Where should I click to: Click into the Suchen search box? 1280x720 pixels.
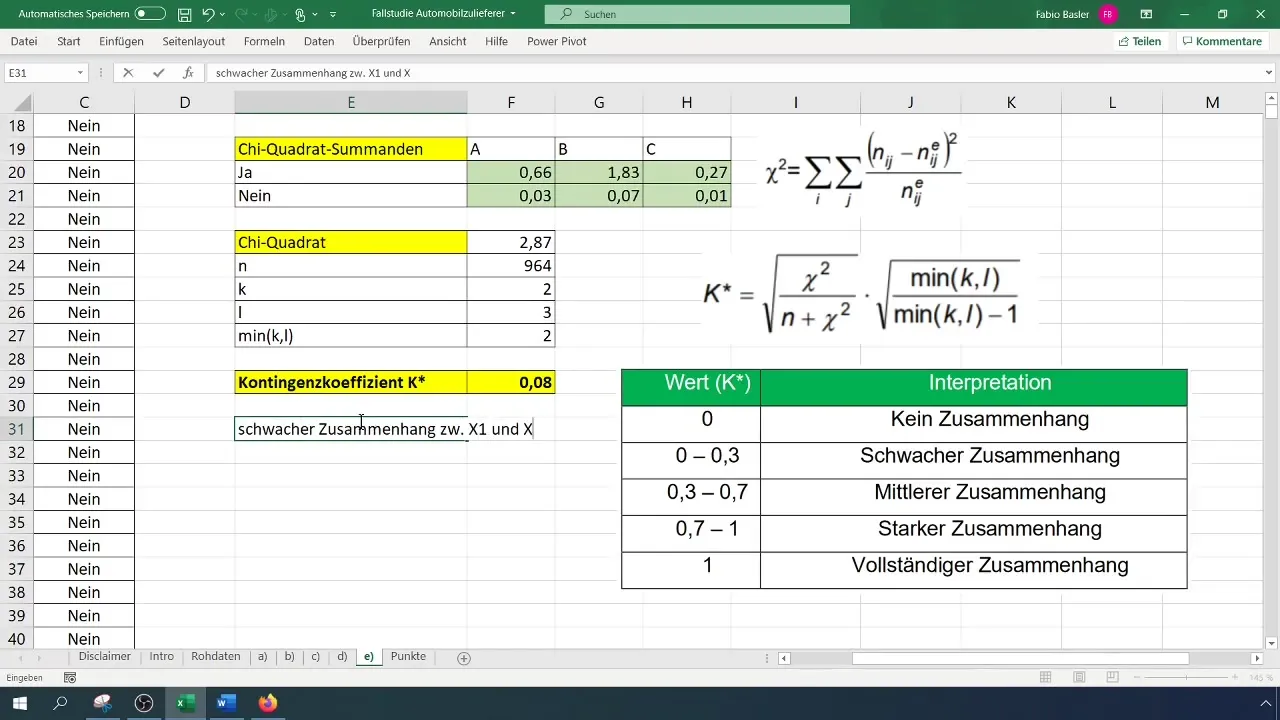click(x=697, y=14)
